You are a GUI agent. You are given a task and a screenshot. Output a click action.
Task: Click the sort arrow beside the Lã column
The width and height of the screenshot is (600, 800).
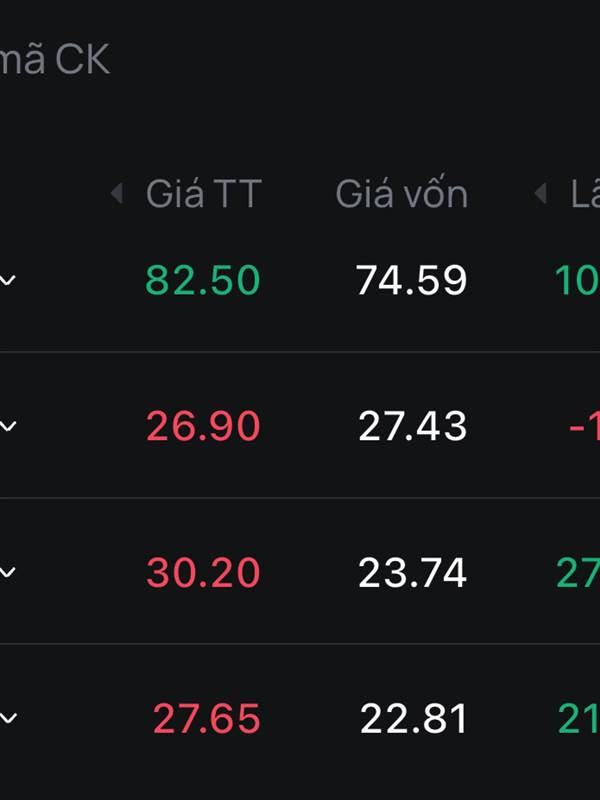(x=541, y=193)
